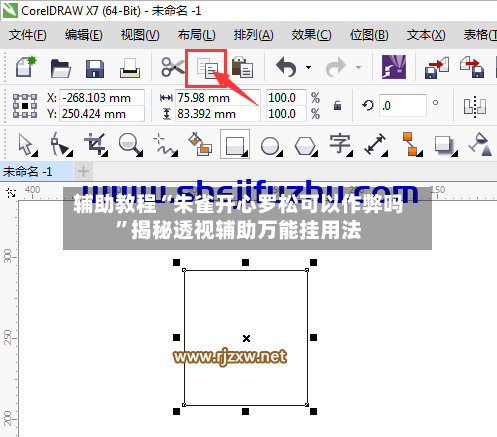
Task: Click the X position field -268.103 mm
Action: (x=102, y=98)
